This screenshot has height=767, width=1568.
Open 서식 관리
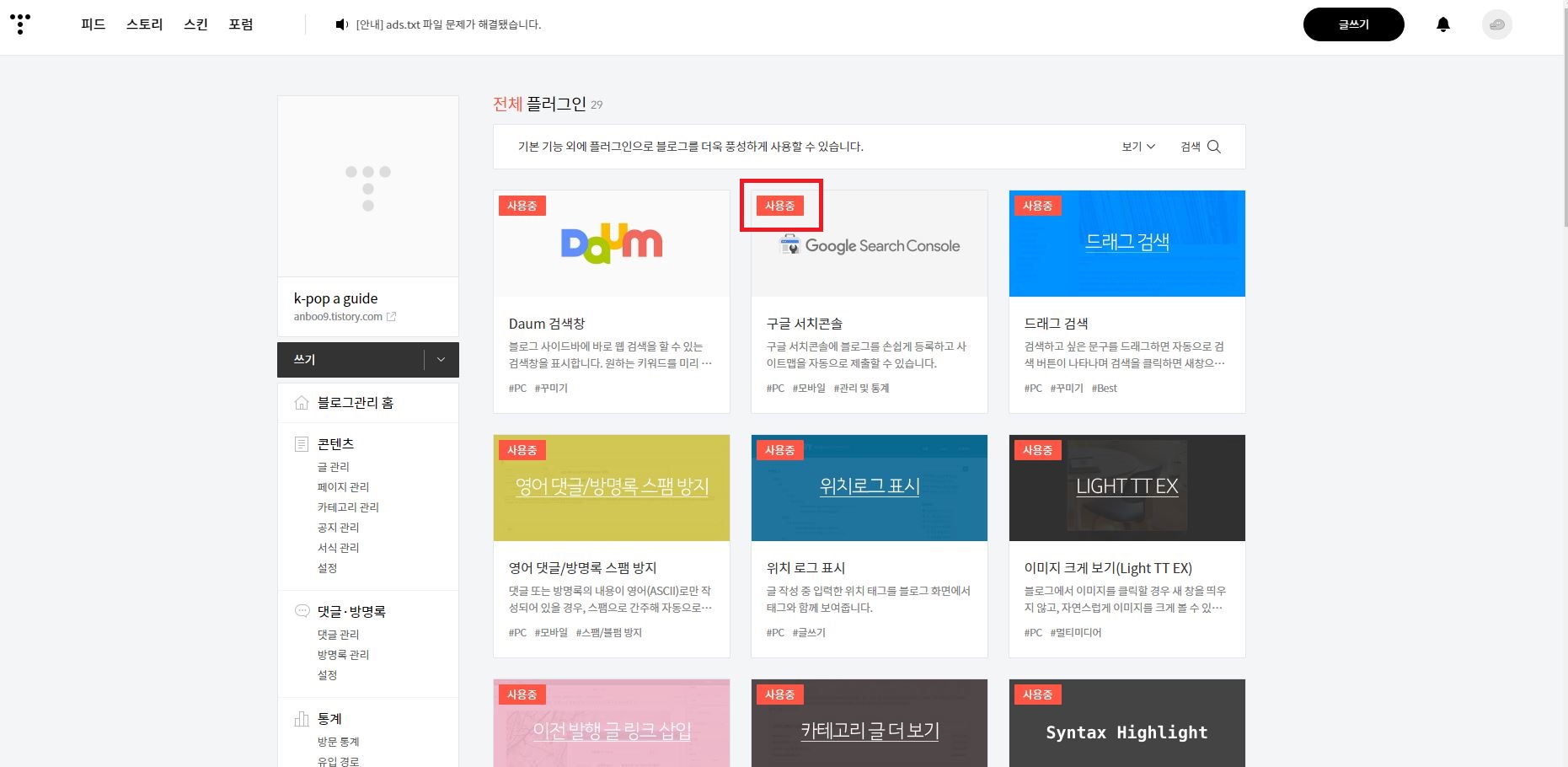(x=338, y=548)
